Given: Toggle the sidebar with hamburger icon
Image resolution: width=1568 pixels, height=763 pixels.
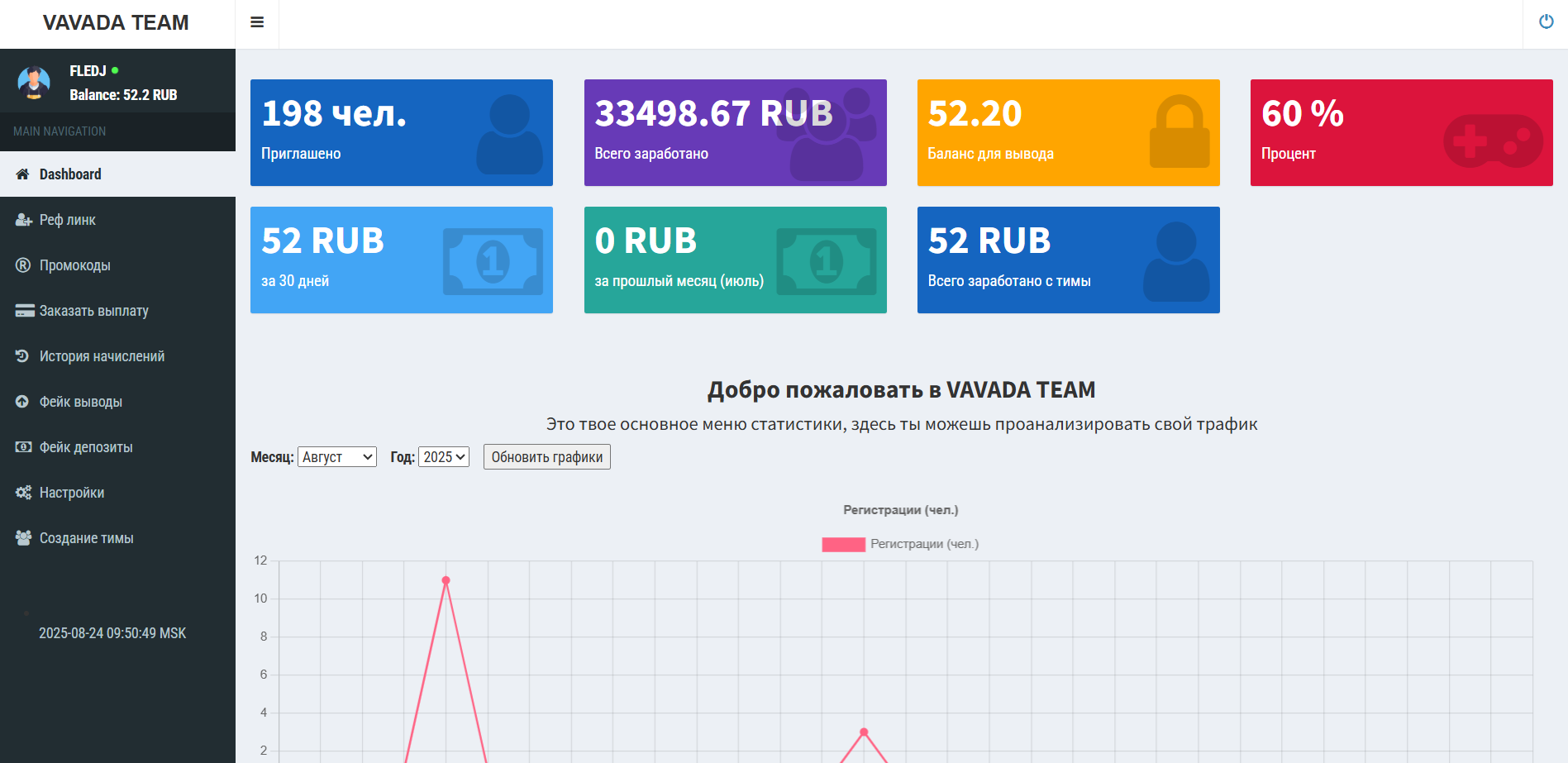Looking at the screenshot, I should pos(257,22).
